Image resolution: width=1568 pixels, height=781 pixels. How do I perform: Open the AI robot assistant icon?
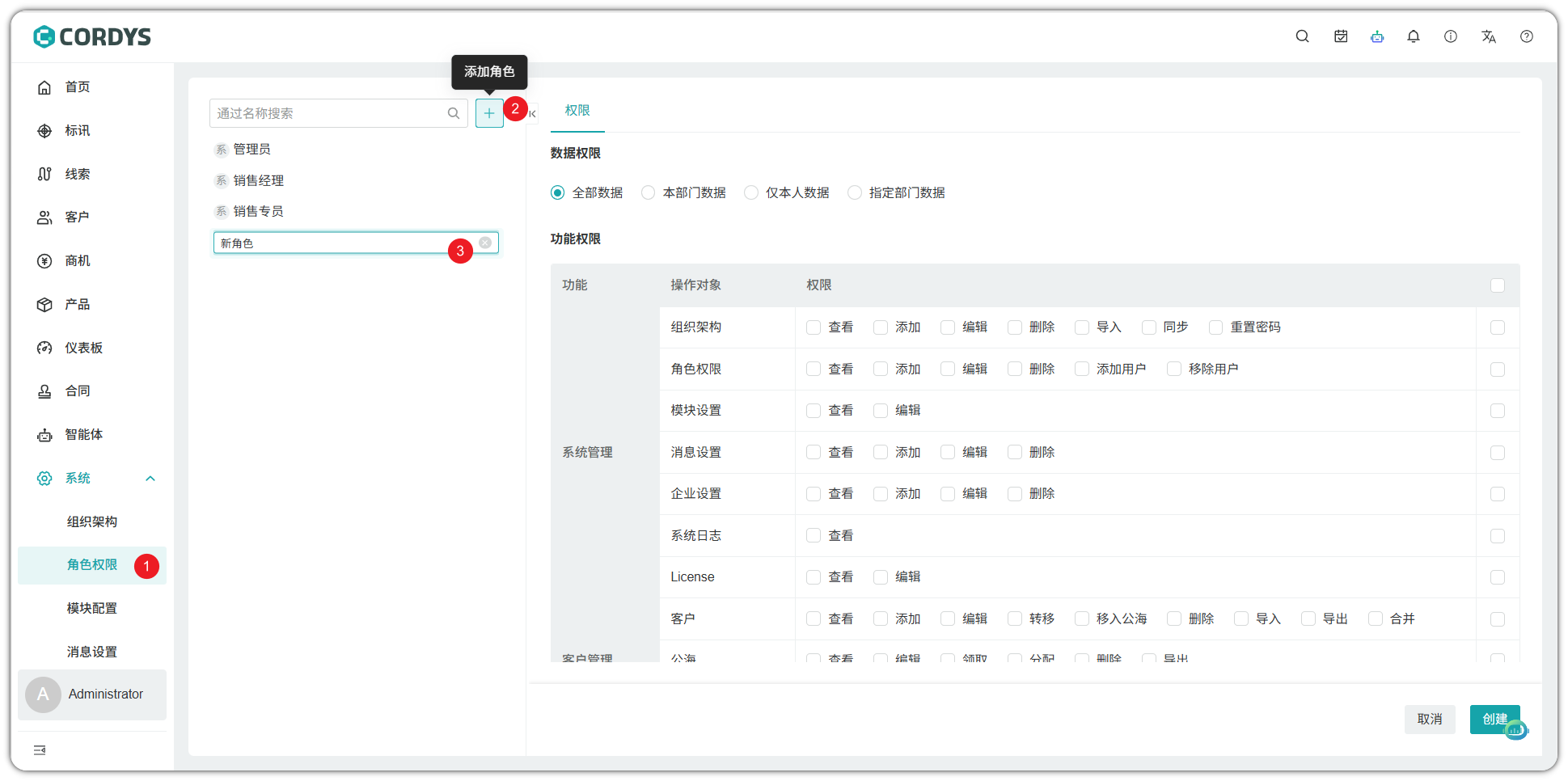(1376, 36)
